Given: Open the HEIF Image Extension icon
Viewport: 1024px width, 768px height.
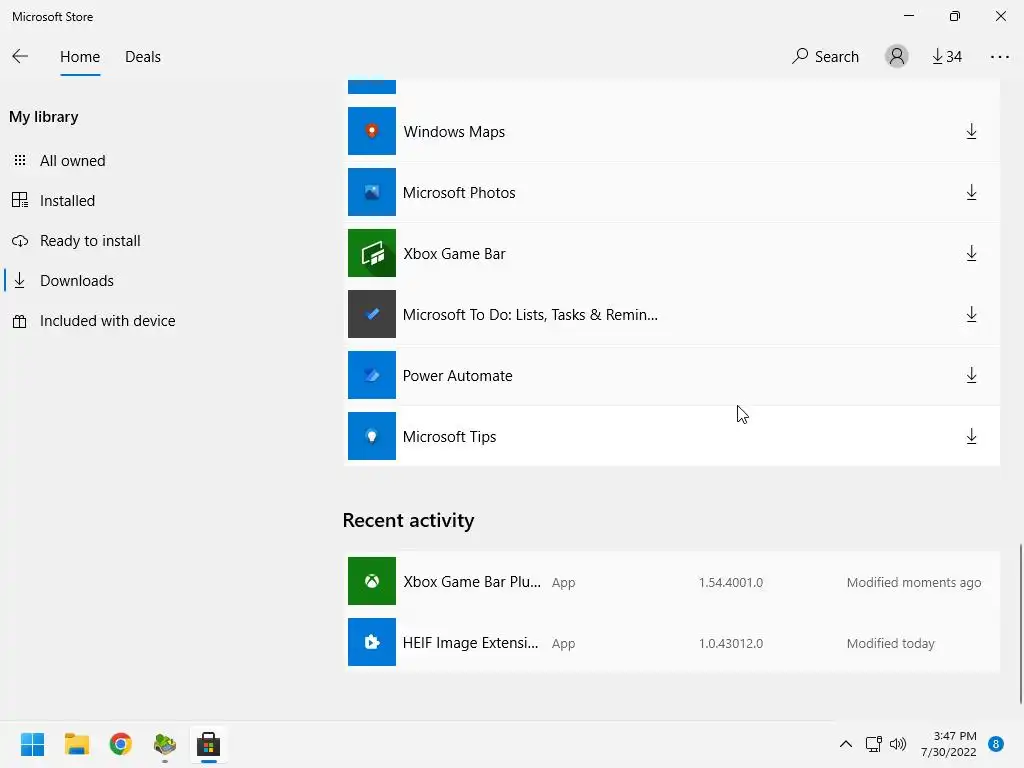Looking at the screenshot, I should (x=372, y=642).
